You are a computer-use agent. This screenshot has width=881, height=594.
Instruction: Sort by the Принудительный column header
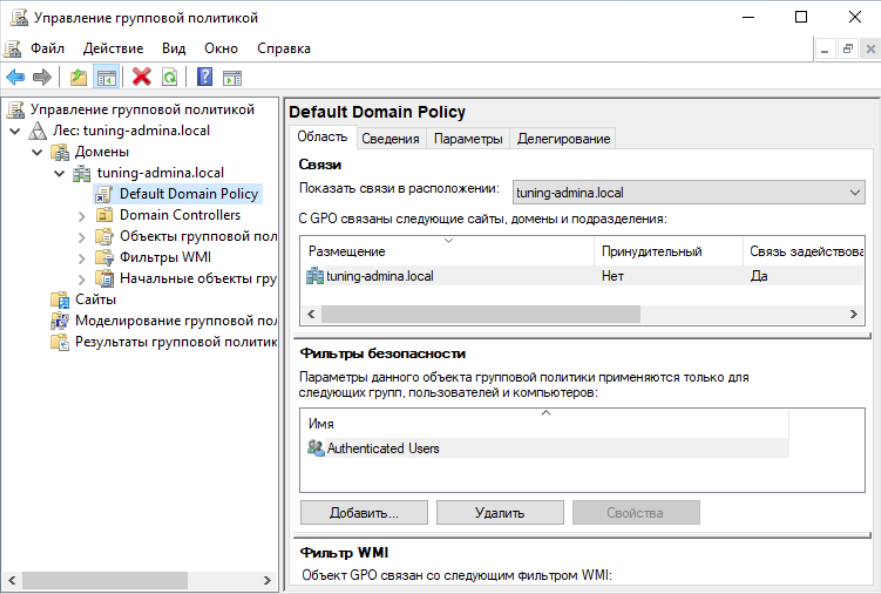click(x=669, y=251)
